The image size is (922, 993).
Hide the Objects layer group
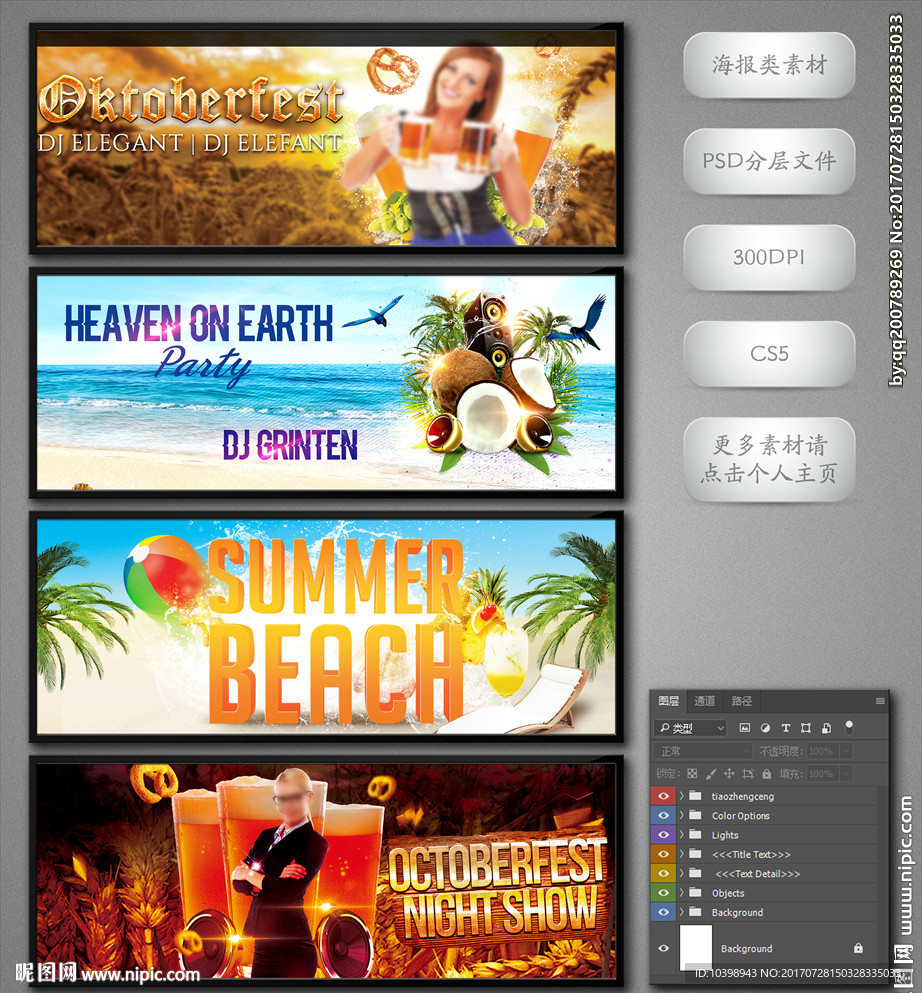(663, 893)
